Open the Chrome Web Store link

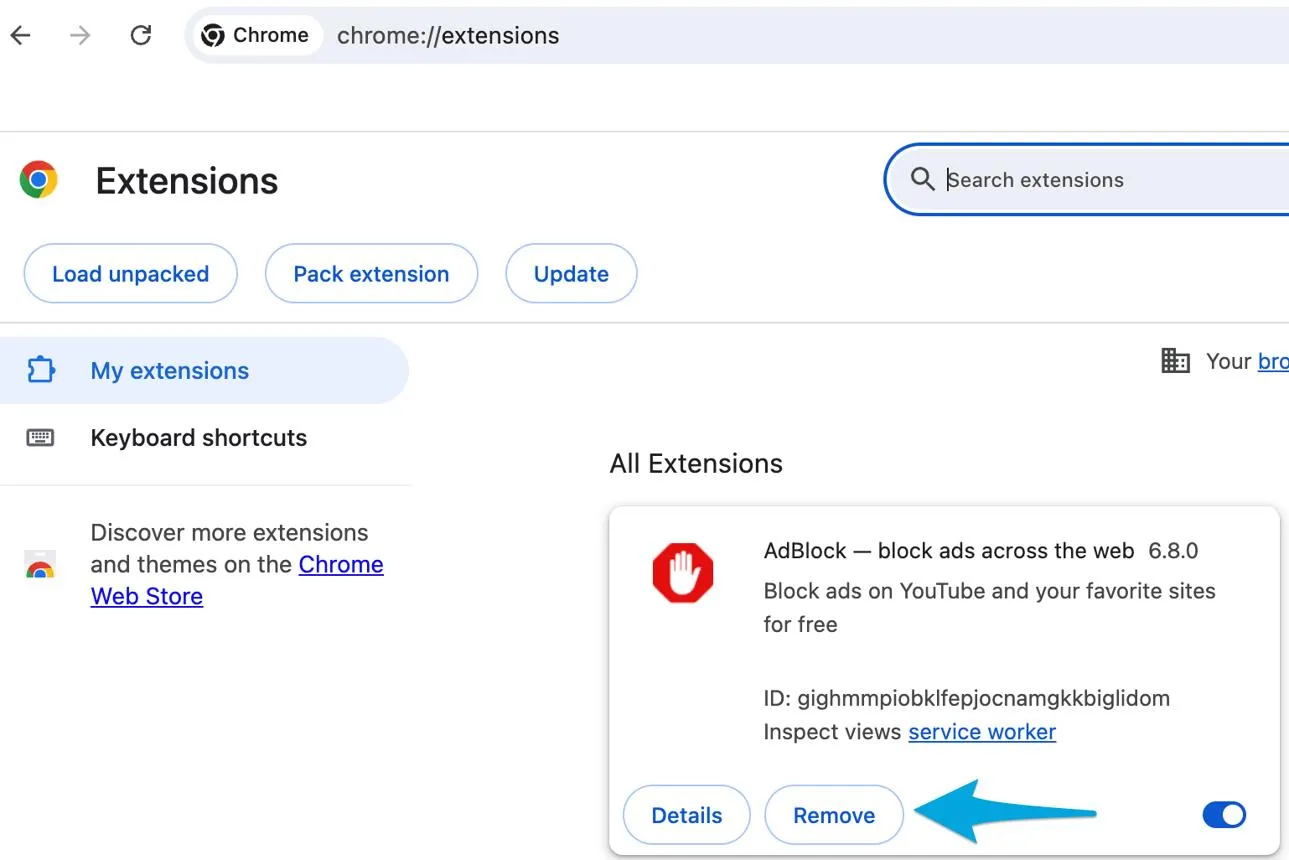(237, 580)
